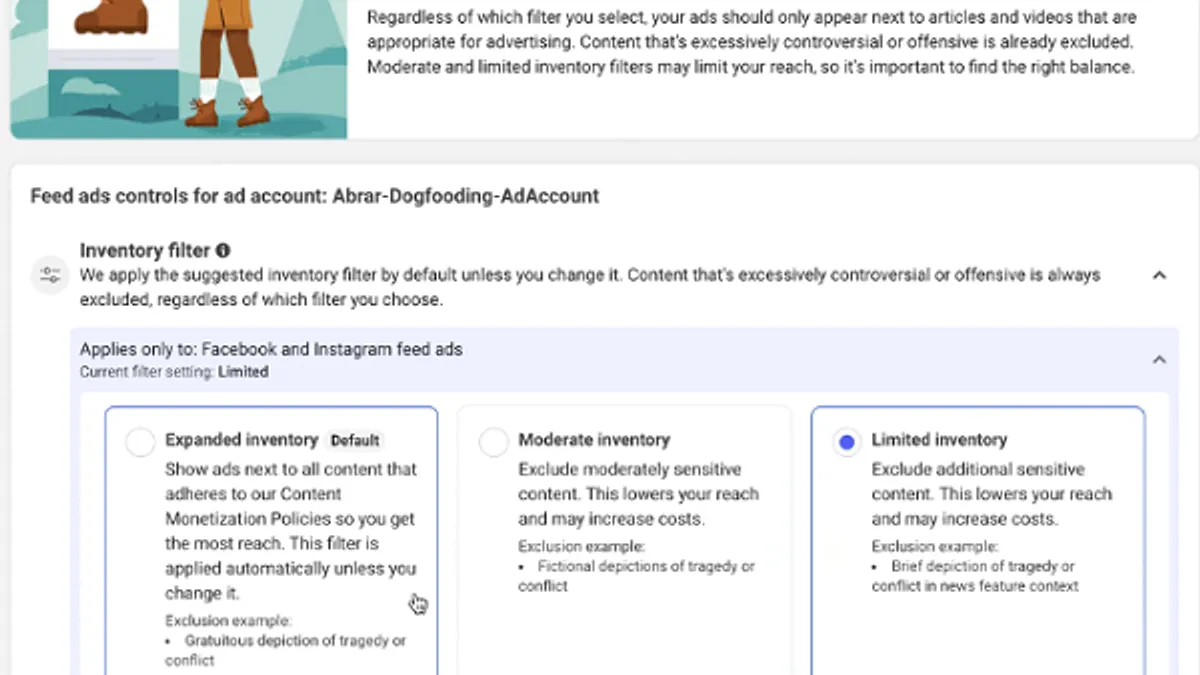Select the Expanded inventory radio button
Image resolution: width=1200 pixels, height=675 pixels.
(x=141, y=442)
